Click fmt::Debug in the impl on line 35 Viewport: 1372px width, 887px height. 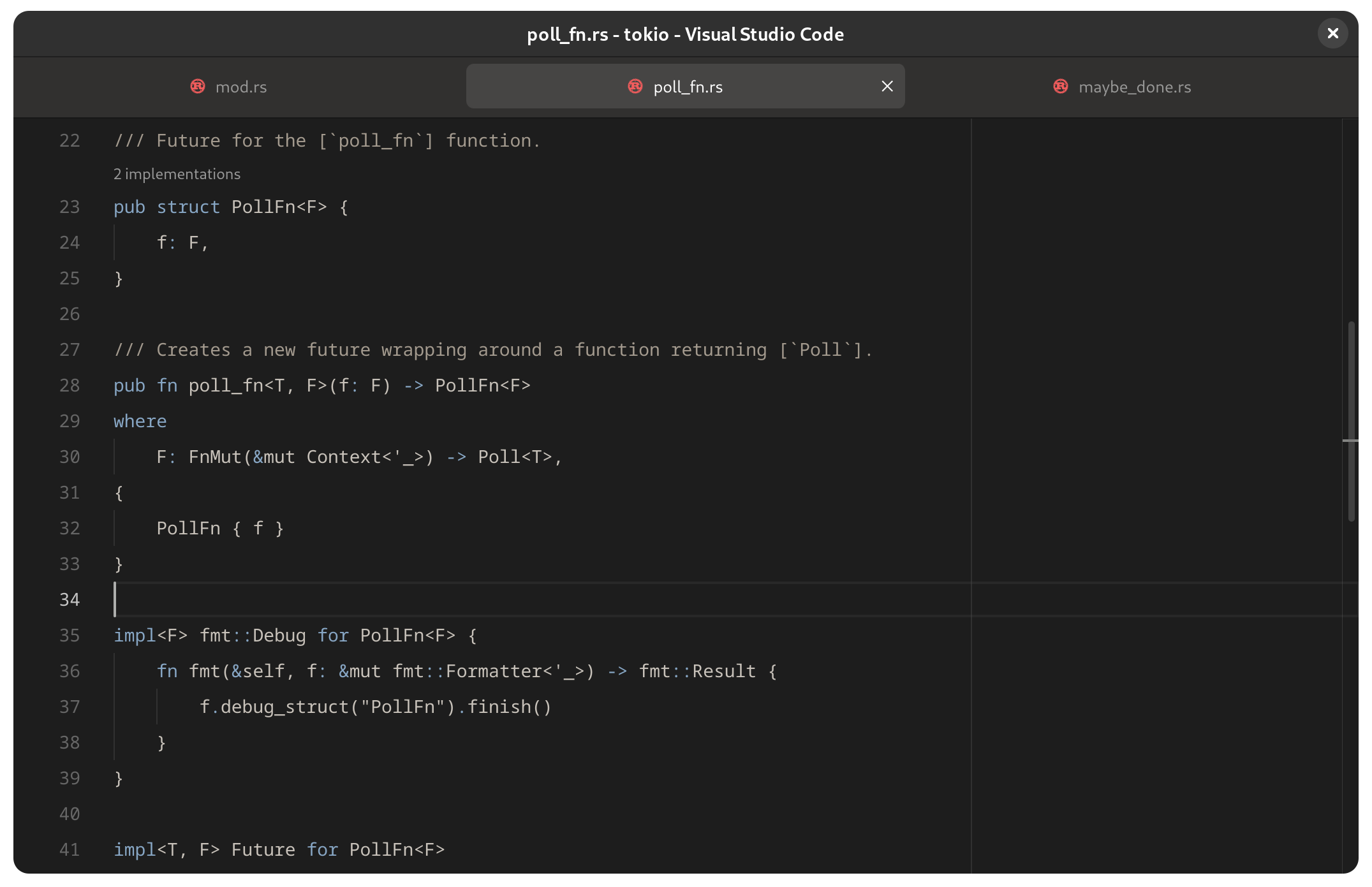click(254, 635)
